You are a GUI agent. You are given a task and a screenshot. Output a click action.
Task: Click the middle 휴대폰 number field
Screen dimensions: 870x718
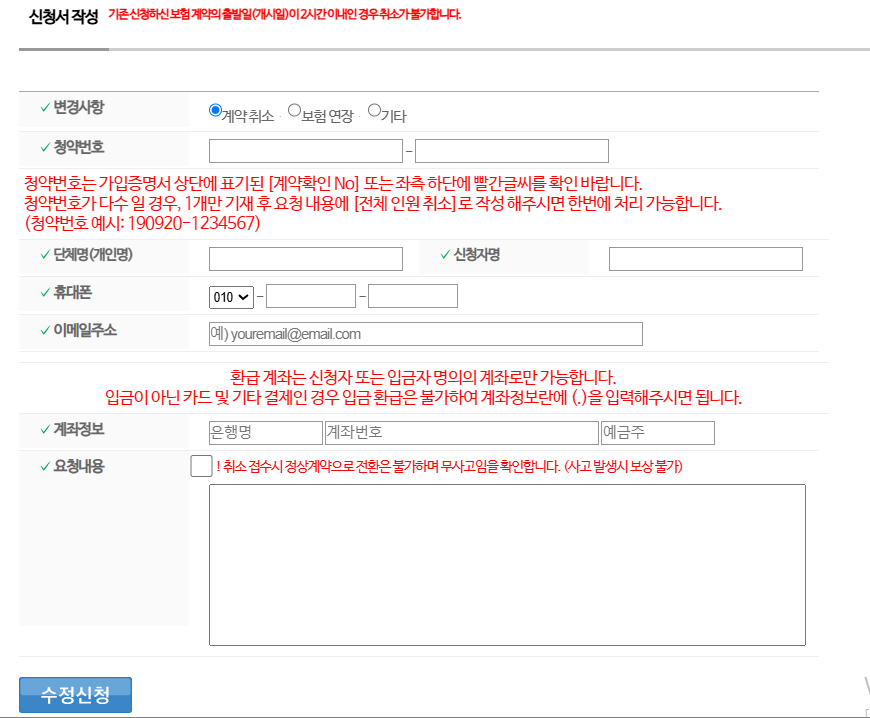pos(311,296)
